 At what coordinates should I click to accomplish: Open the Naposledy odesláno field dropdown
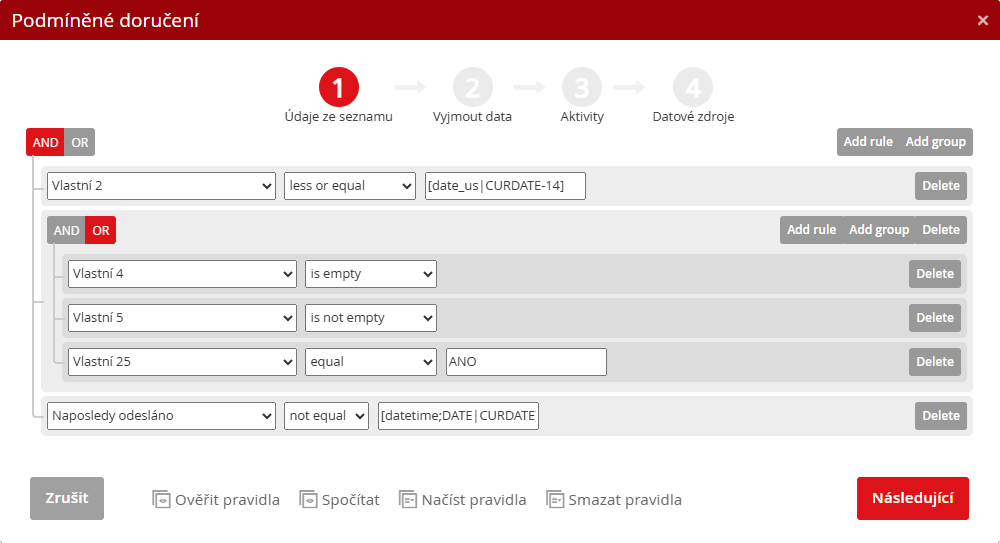point(161,416)
